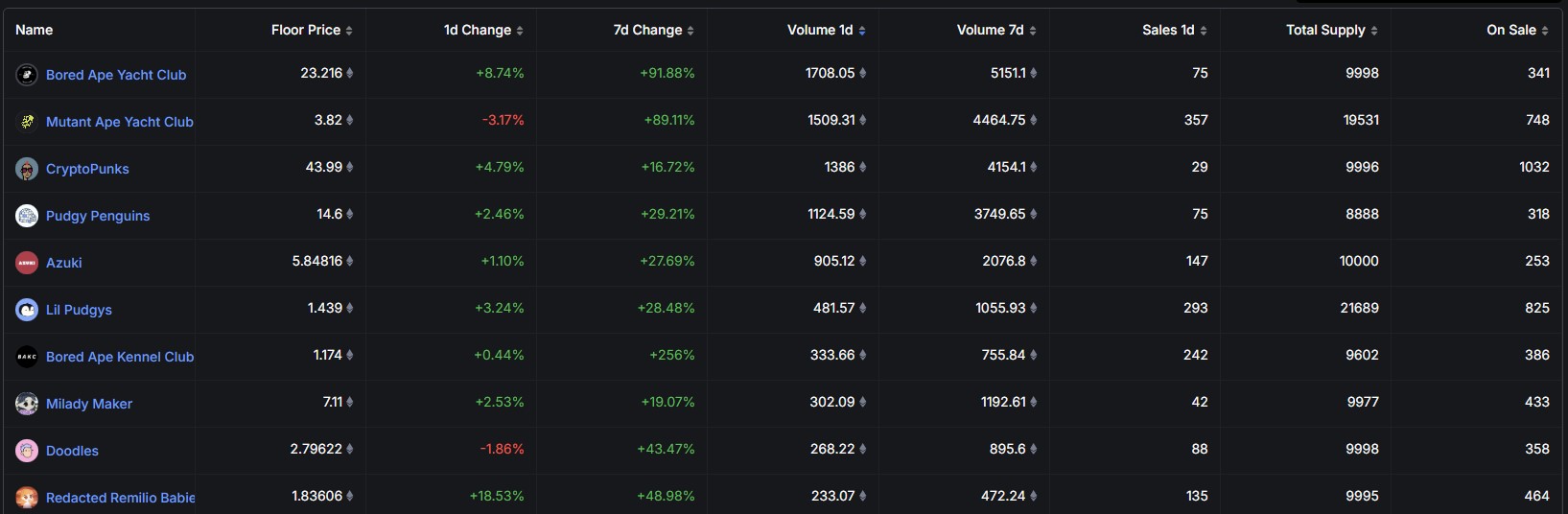This screenshot has height=514, width=1568.
Task: Sort by 7d Change using its sort arrows
Action: [x=690, y=31]
